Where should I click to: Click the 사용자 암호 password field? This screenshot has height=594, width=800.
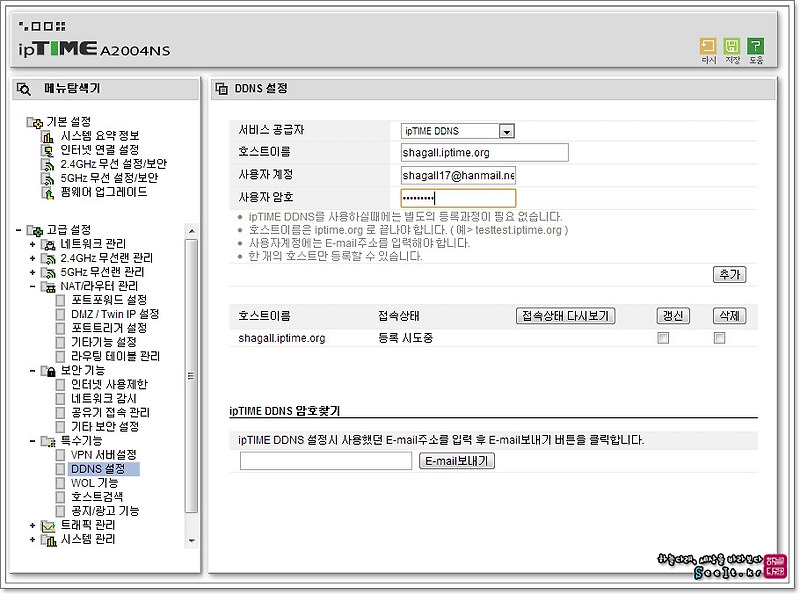point(458,198)
